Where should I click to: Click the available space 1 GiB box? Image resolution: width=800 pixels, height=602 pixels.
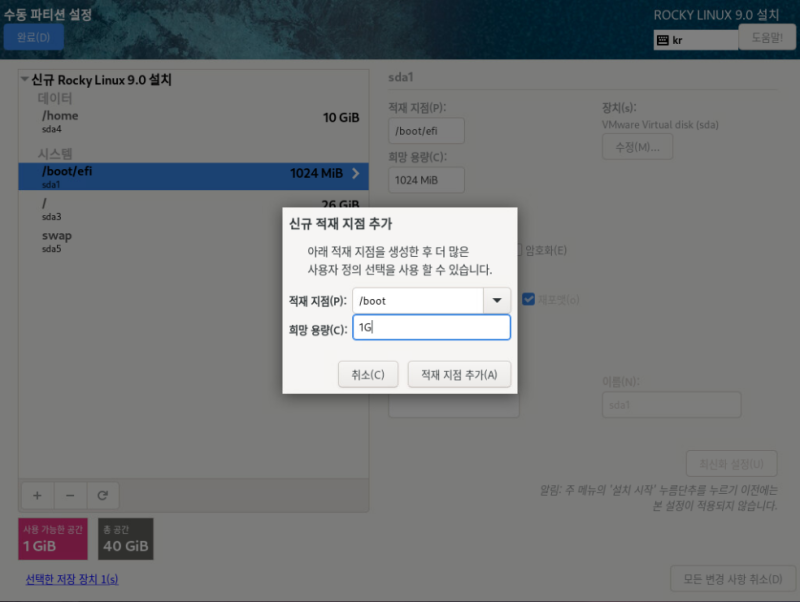pos(53,539)
